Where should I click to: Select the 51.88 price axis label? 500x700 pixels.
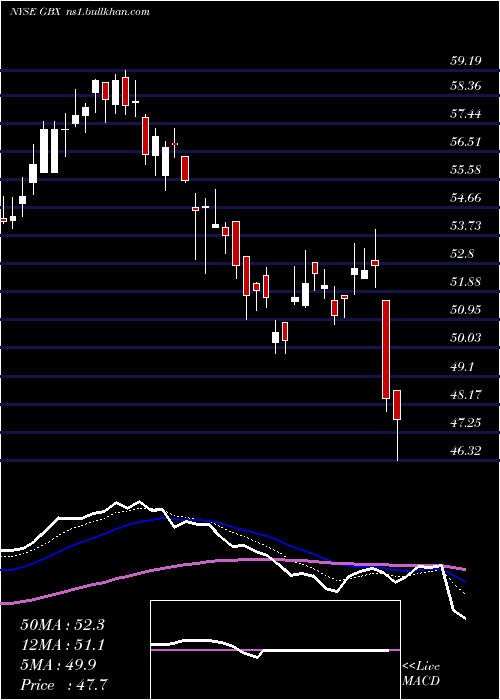click(465, 282)
